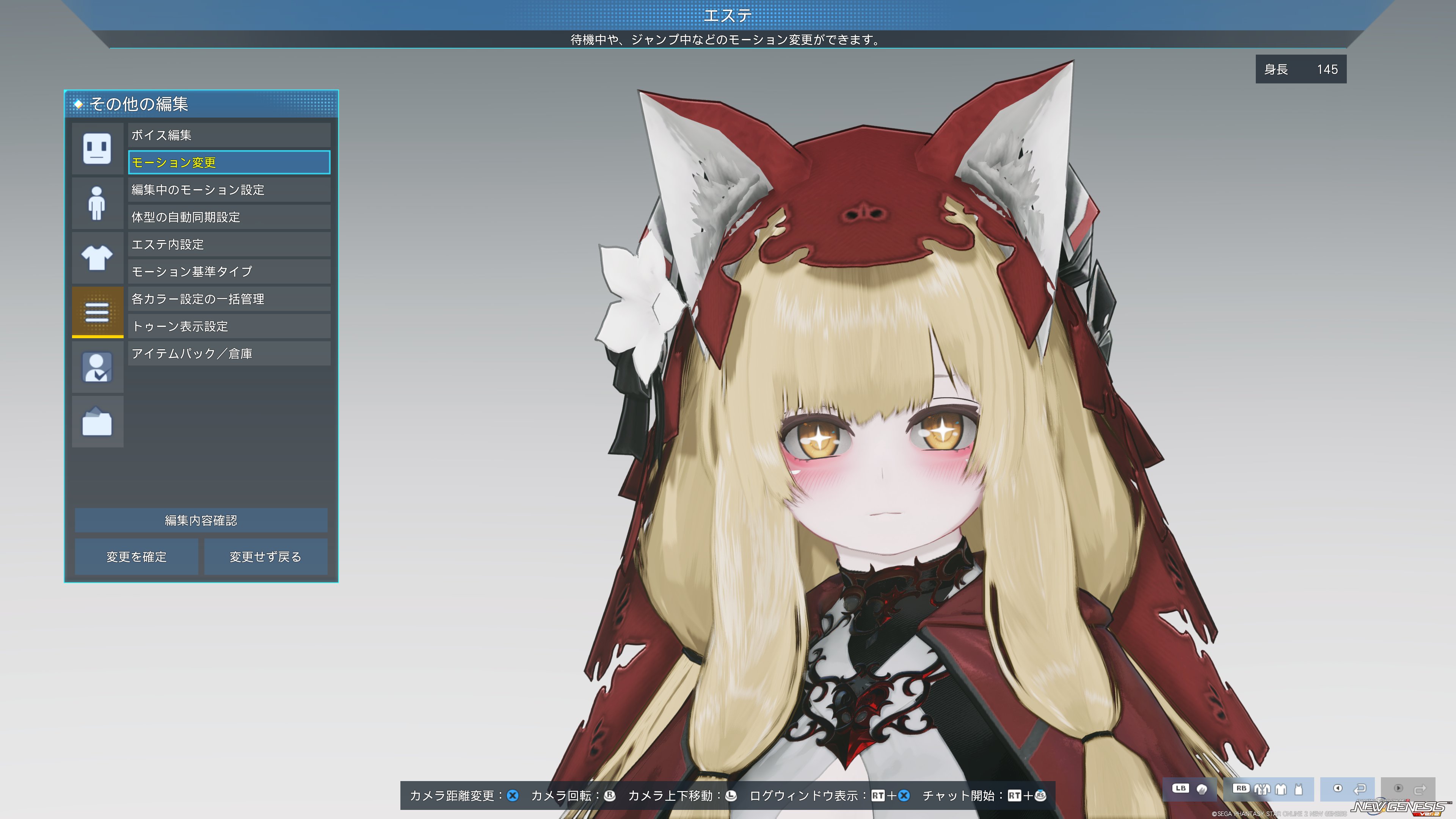1456x819 pixels.
Task: Open 編集中のモーション設定 entry
Action: point(229,190)
